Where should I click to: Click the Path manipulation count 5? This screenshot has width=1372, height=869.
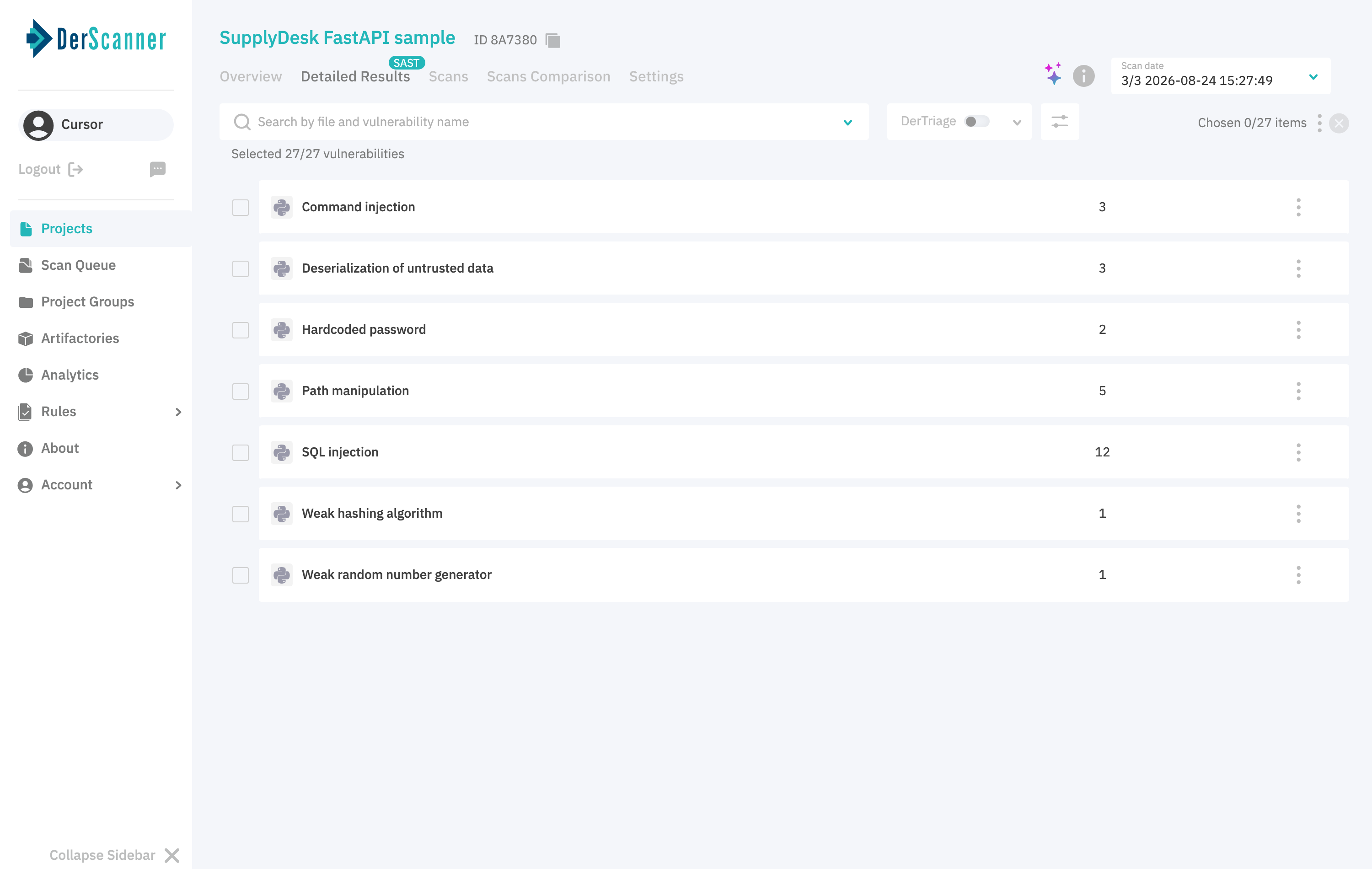coord(1102,391)
